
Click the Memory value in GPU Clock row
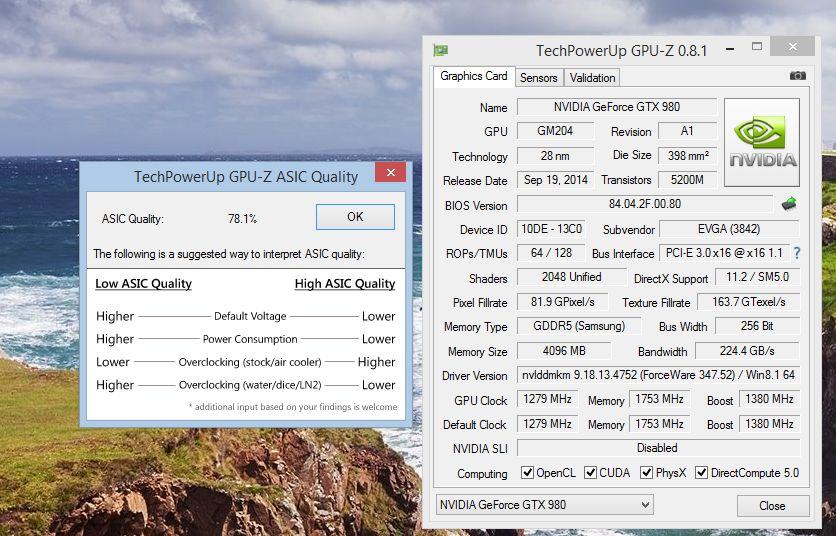click(660, 399)
